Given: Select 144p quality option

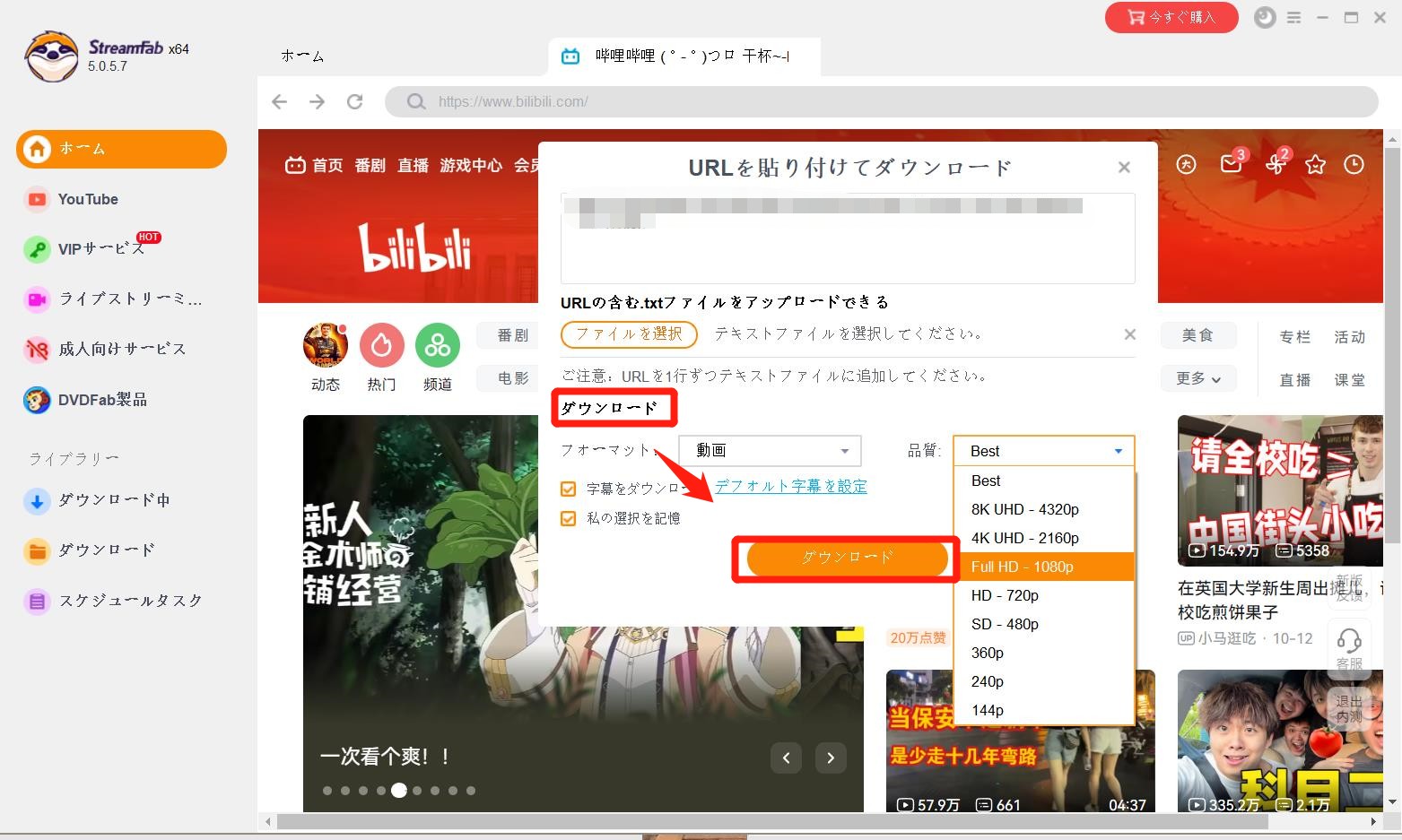Looking at the screenshot, I should click(1044, 710).
